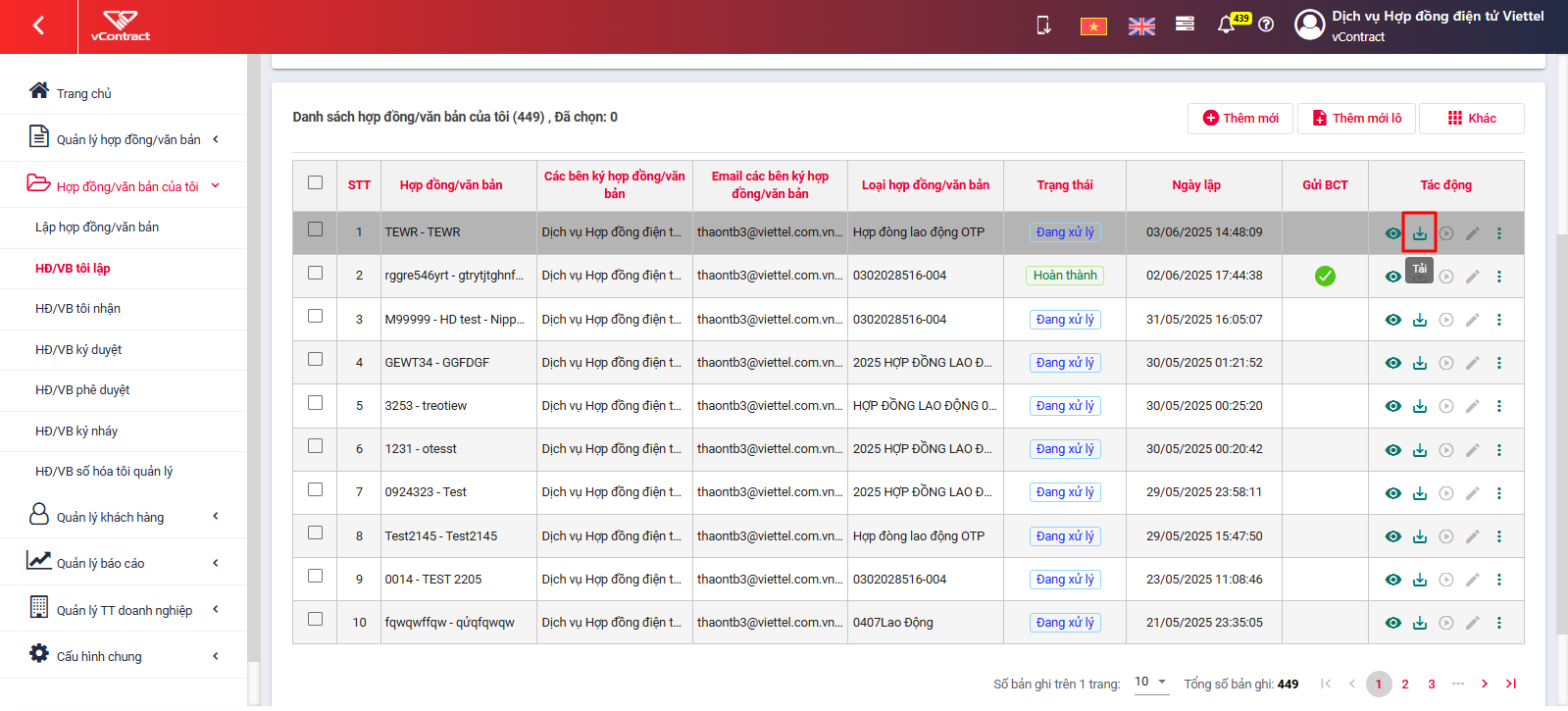This screenshot has width=1568, height=711.
Task: Open more options for fqwqwffqw row
Action: [x=1498, y=623]
